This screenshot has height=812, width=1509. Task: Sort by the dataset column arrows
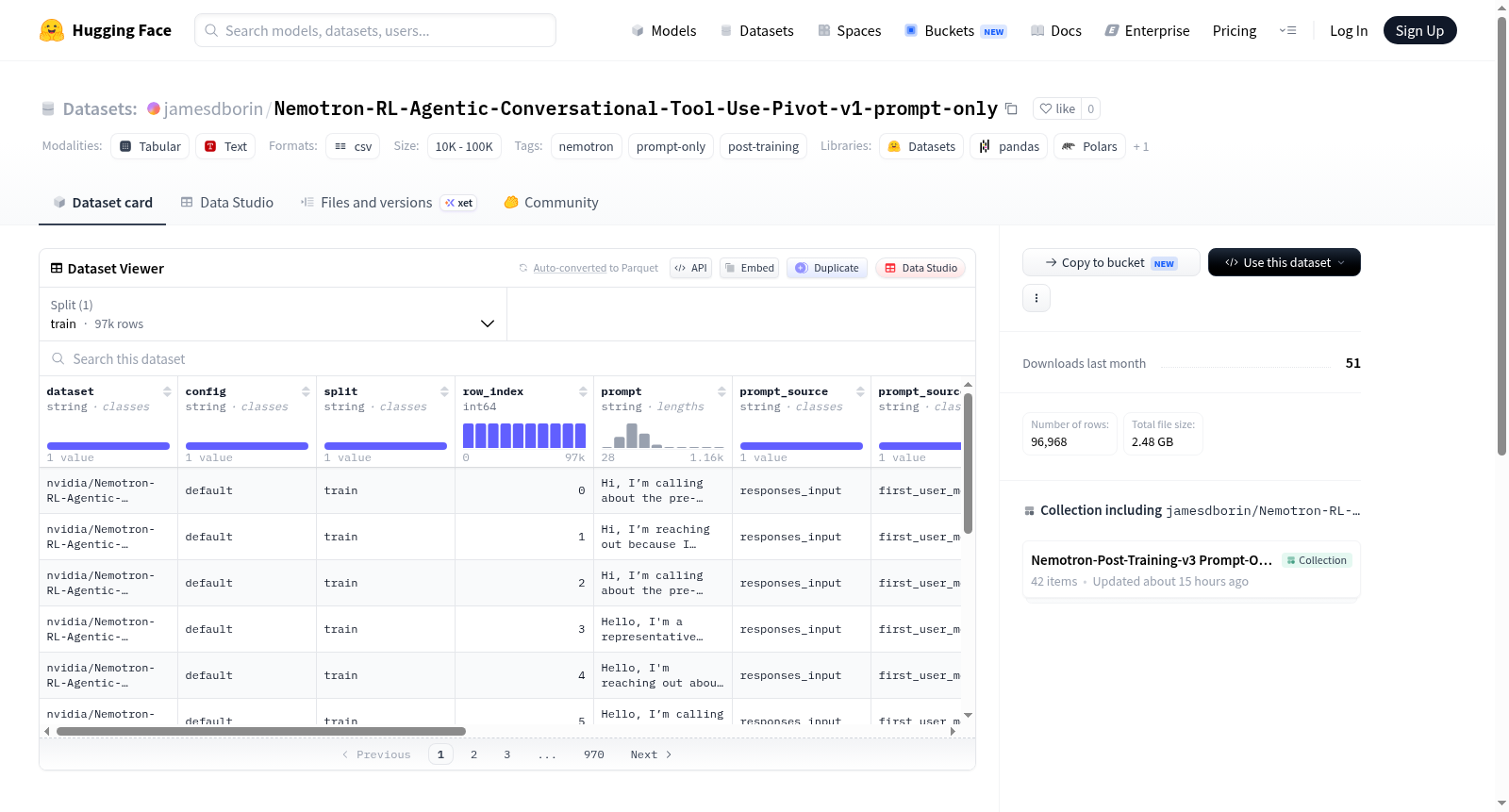click(167, 391)
